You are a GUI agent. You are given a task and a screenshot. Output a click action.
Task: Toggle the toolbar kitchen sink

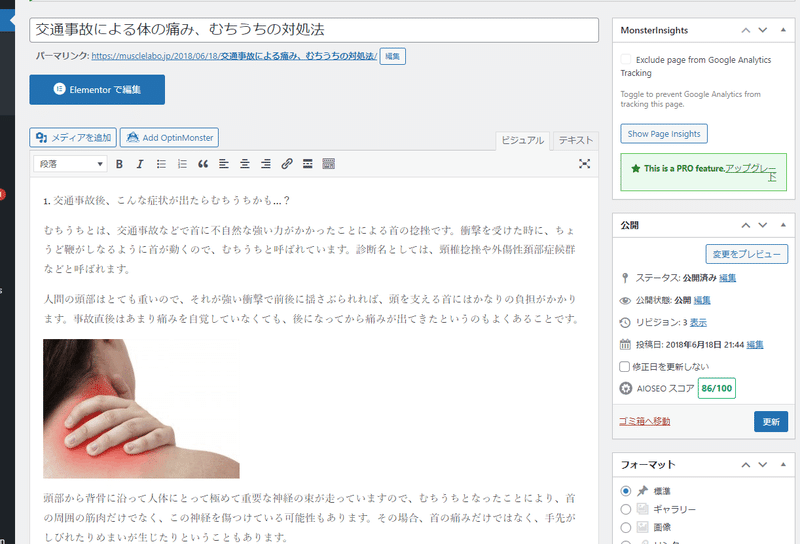(x=329, y=164)
